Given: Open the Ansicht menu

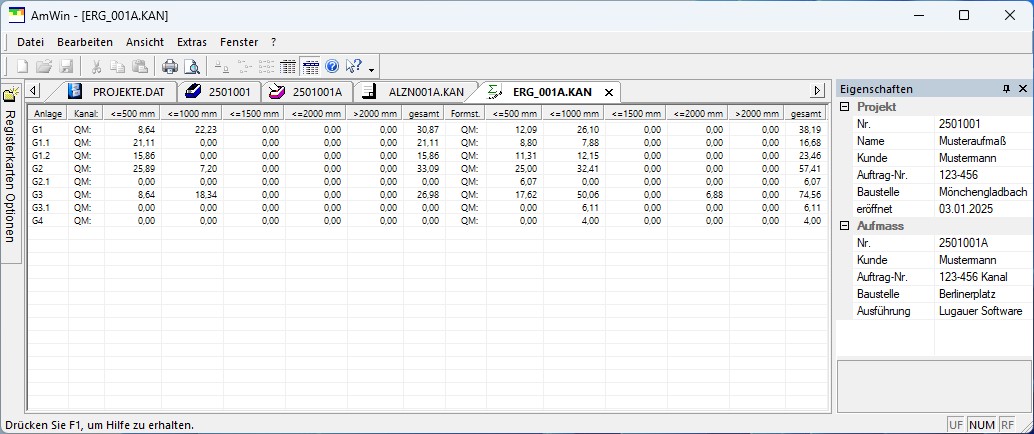Looking at the screenshot, I should pos(145,42).
